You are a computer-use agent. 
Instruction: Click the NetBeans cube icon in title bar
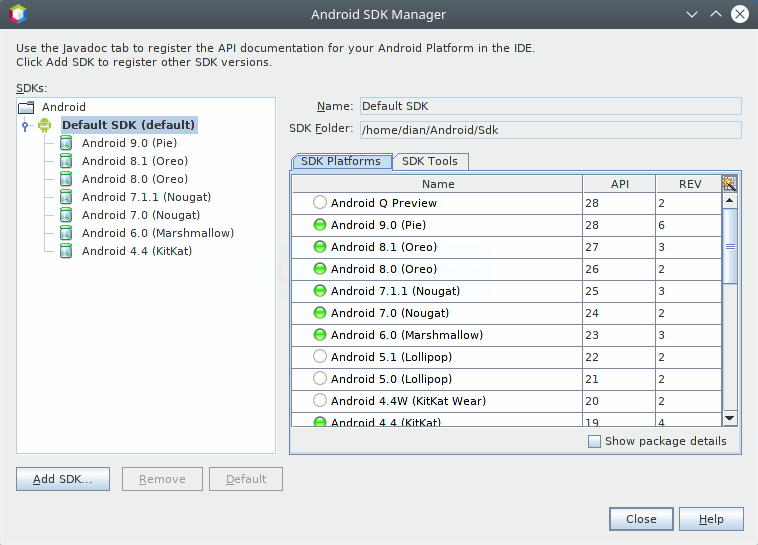tap(18, 14)
